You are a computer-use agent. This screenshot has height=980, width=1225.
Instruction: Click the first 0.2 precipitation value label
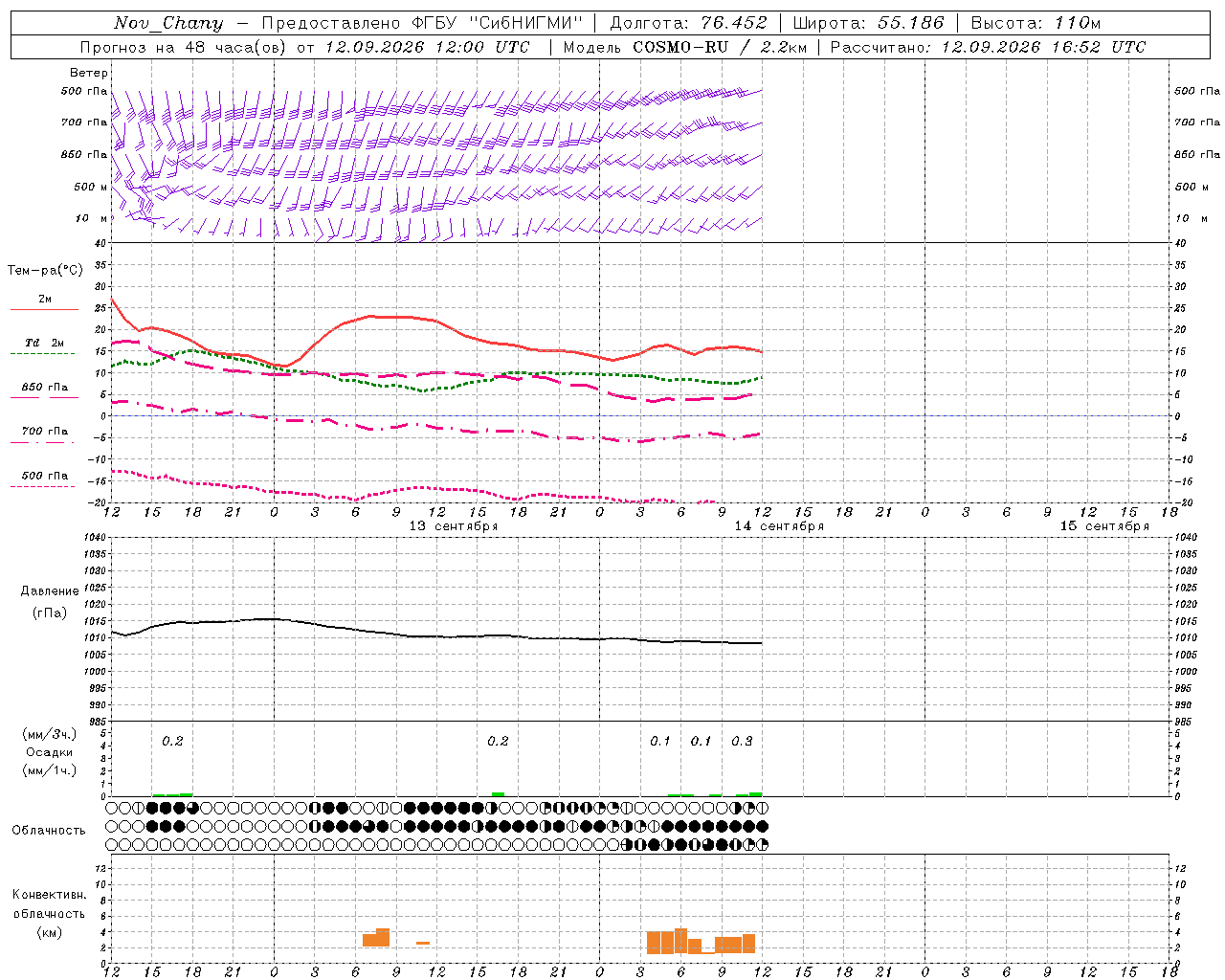172,741
